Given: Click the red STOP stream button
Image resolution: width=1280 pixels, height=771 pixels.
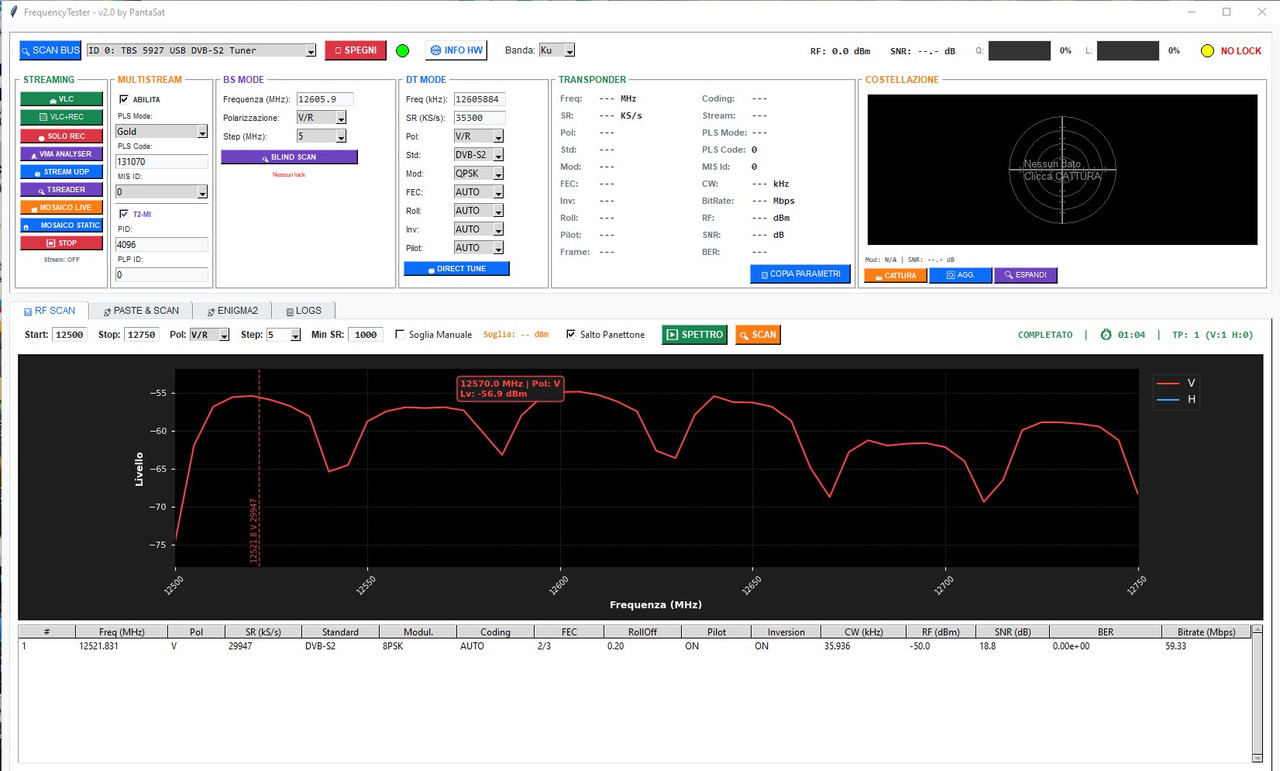Looking at the screenshot, I should pyautogui.click(x=61, y=243).
